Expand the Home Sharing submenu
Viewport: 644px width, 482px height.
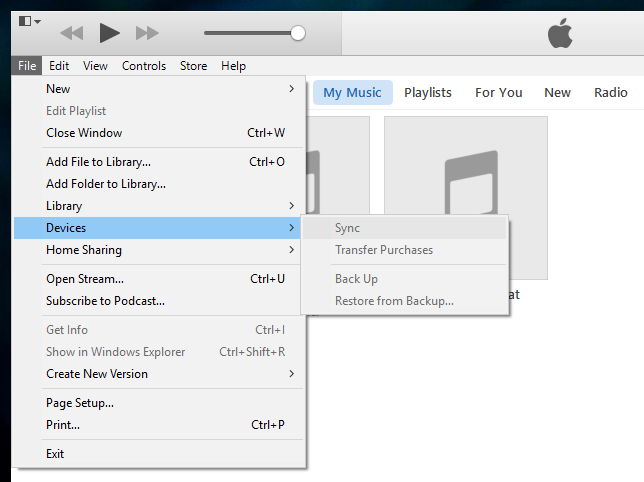[x=158, y=250]
